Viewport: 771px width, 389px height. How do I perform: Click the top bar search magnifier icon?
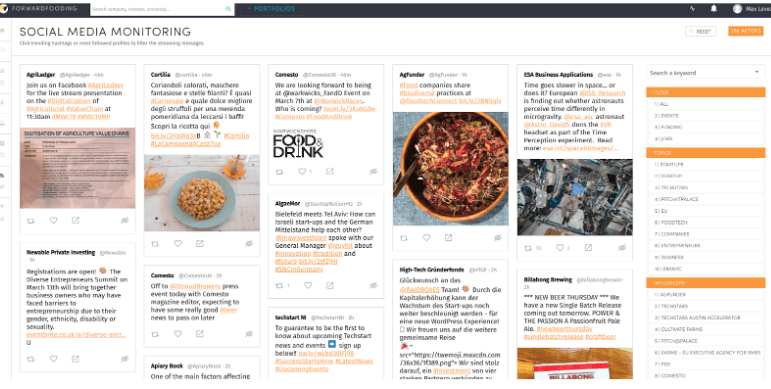pos(228,9)
